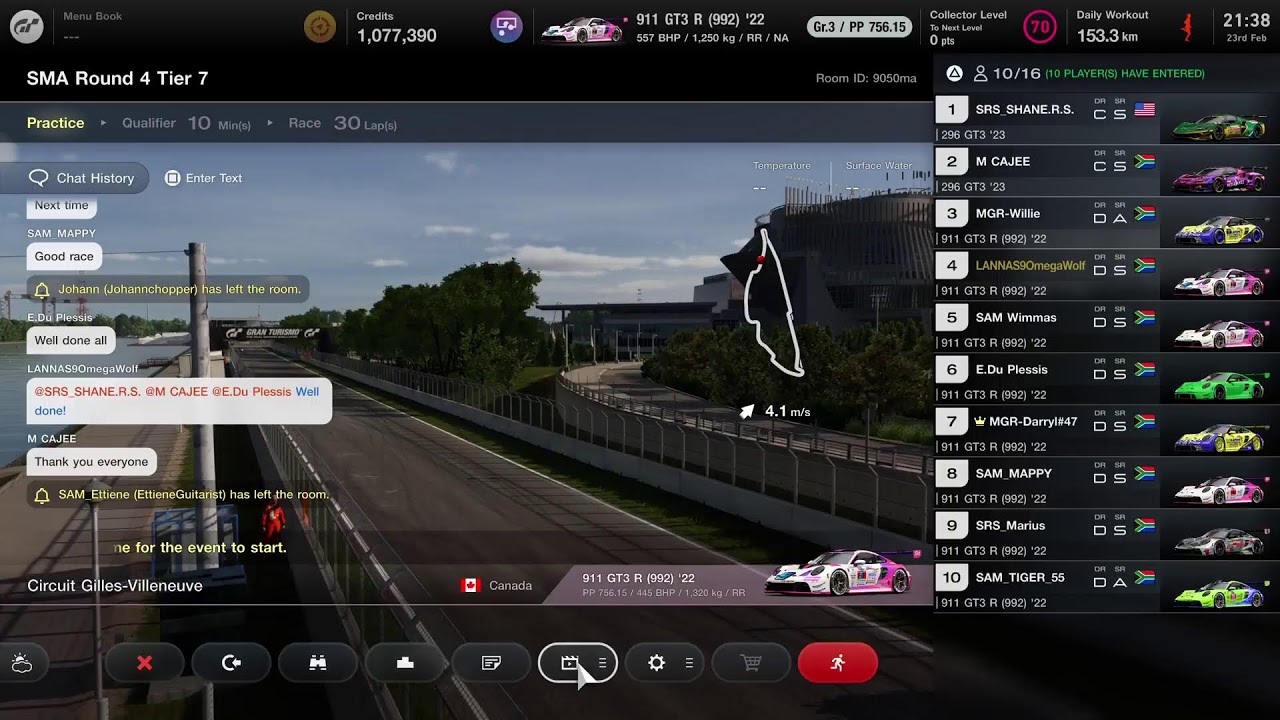
Task: Click the wind speed 4.1 m/s indicator
Action: [x=775, y=411]
